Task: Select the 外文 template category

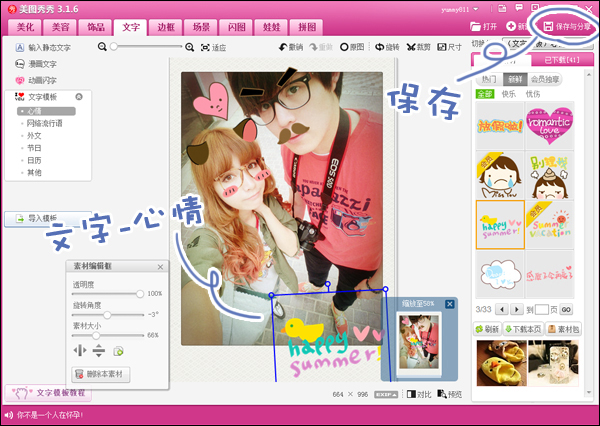Action: coord(34,135)
